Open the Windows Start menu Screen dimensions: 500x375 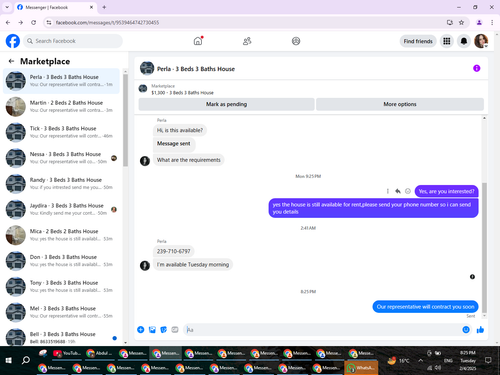coord(9,360)
